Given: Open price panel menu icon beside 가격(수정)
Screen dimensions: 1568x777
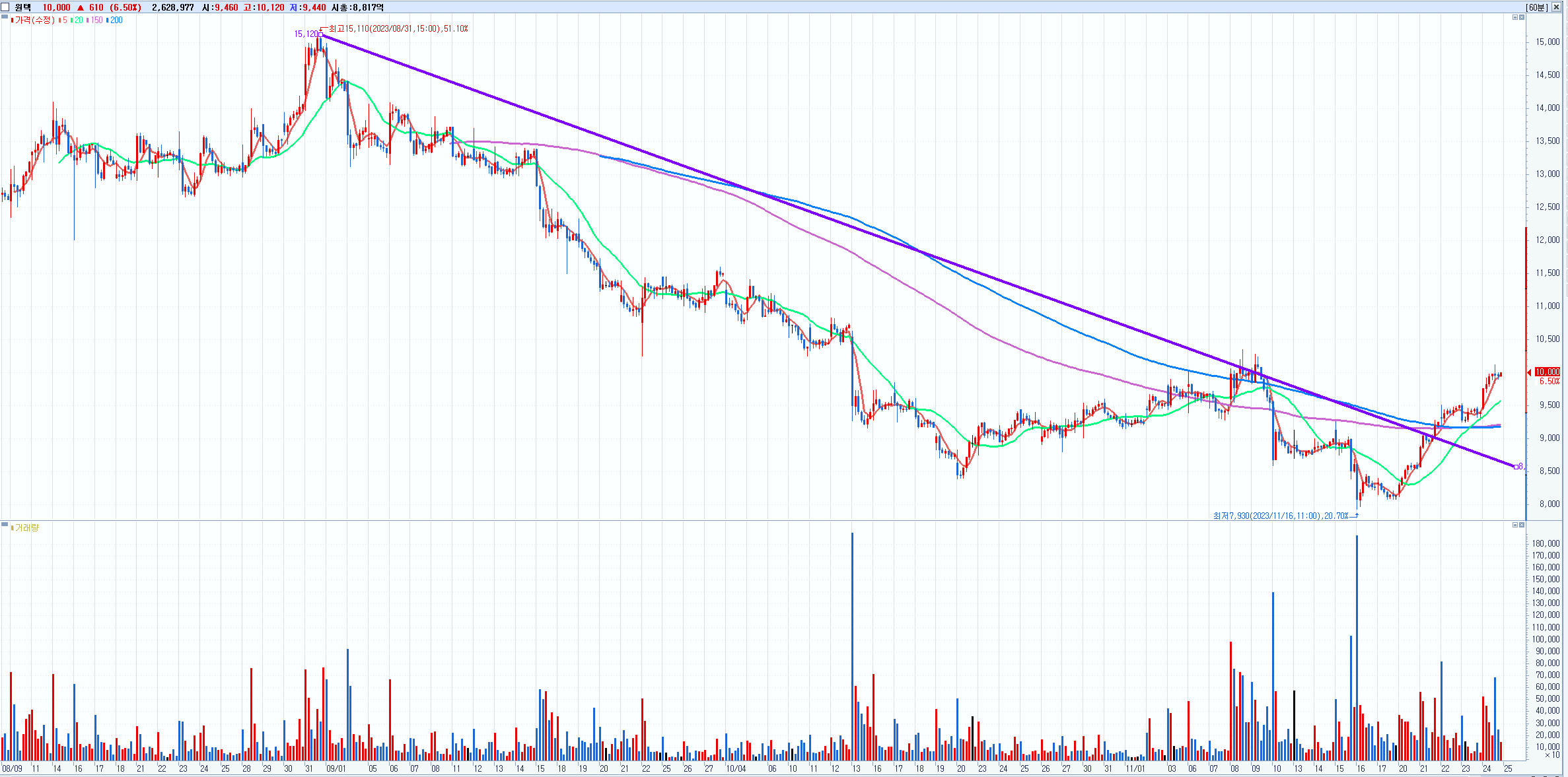Looking at the screenshot, I should 5,17.
